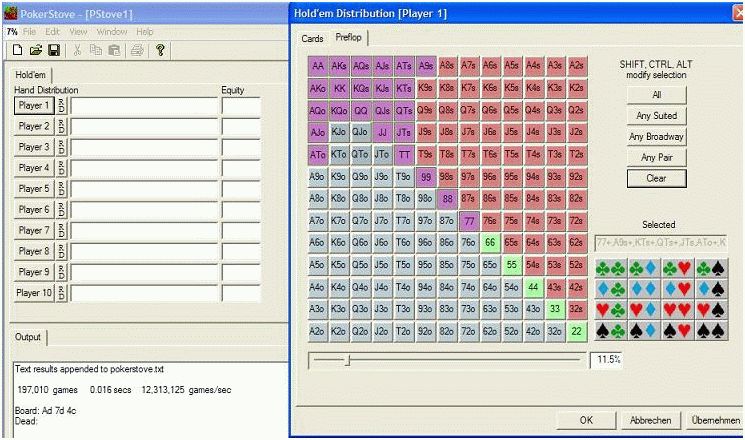The image size is (745, 440).
Task: Select the club-club suit combination
Action: [x=611, y=269]
